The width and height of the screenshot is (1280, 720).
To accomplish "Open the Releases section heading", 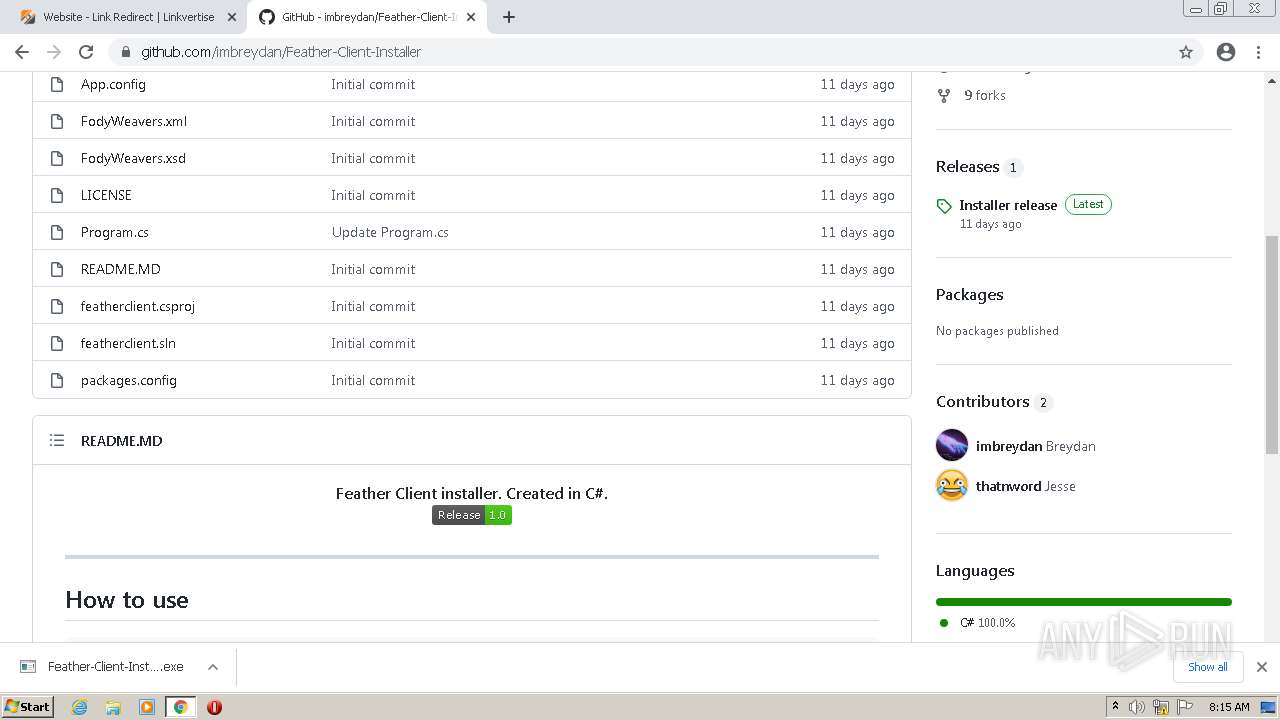I will pos(968,167).
